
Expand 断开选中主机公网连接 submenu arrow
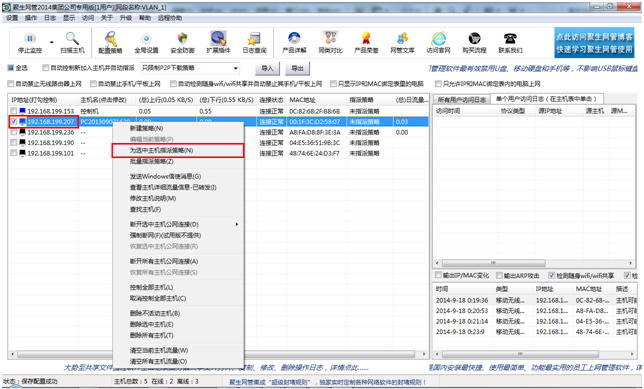(x=237, y=224)
